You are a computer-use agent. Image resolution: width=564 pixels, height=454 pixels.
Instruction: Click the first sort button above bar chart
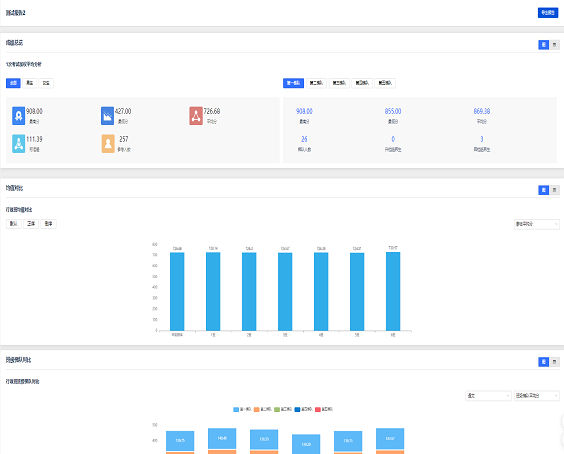[x=14, y=223]
